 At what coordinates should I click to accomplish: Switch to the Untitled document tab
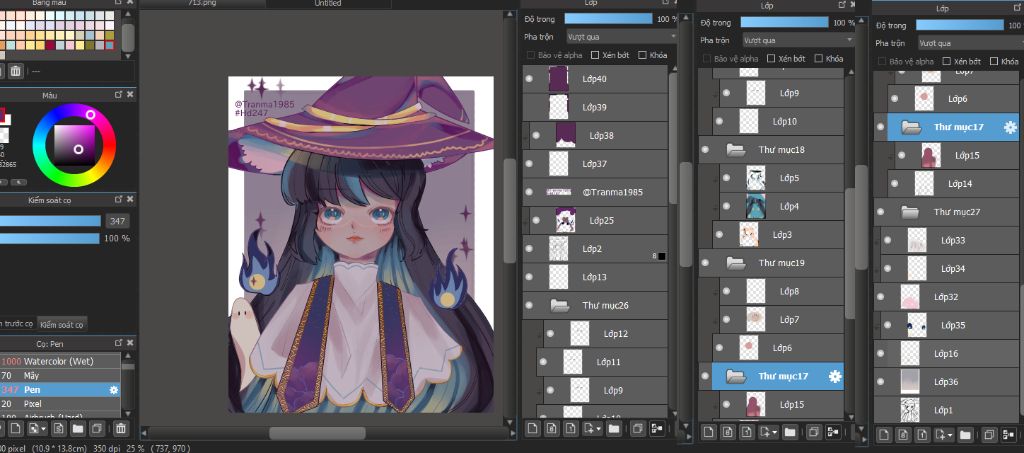(x=327, y=3)
